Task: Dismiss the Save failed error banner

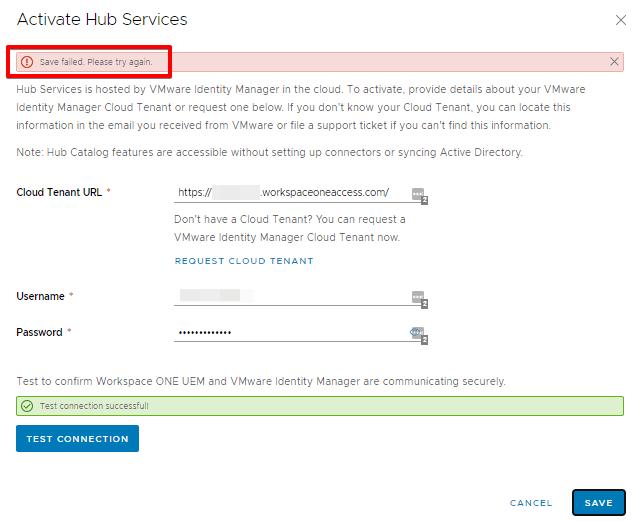Action: (614, 62)
